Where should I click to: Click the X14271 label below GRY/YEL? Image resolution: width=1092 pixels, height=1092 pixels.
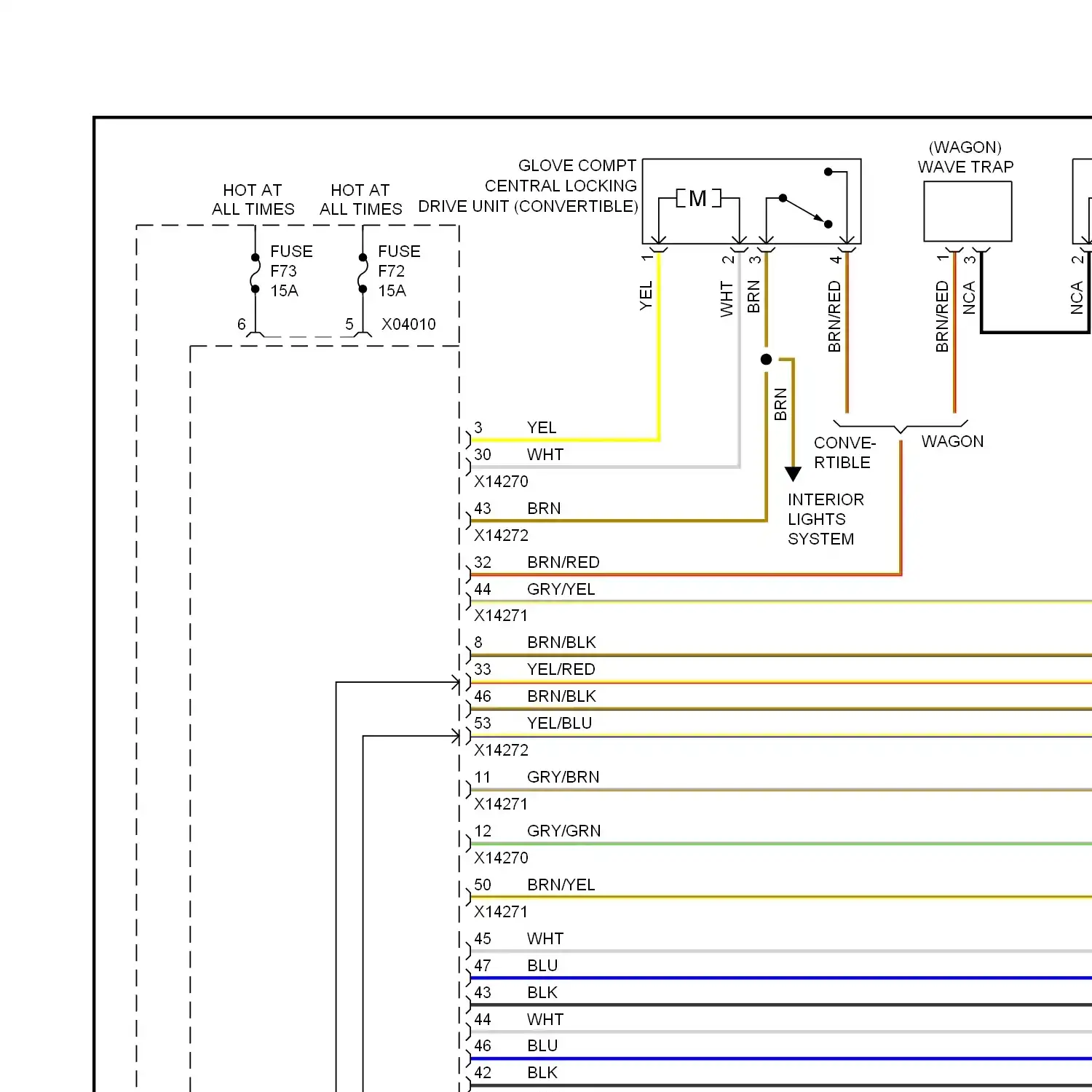tap(501, 615)
